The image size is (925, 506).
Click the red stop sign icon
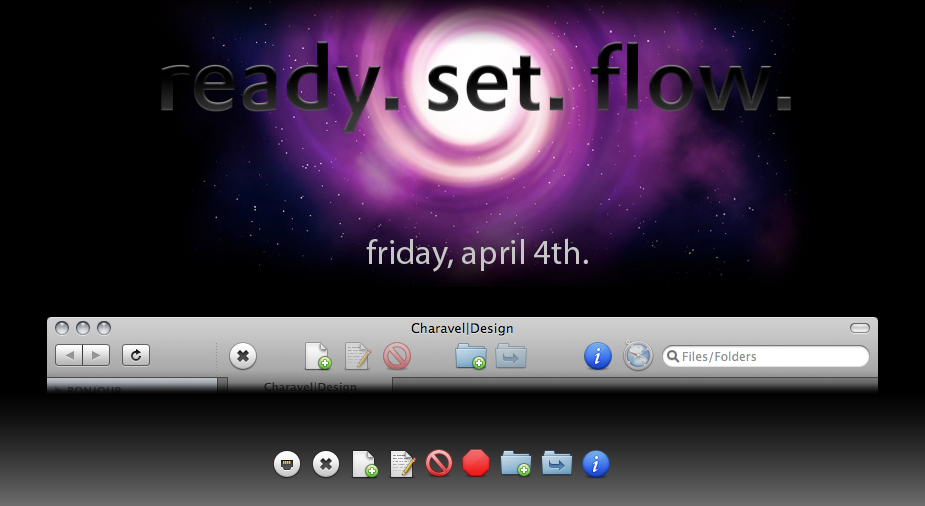[476, 464]
